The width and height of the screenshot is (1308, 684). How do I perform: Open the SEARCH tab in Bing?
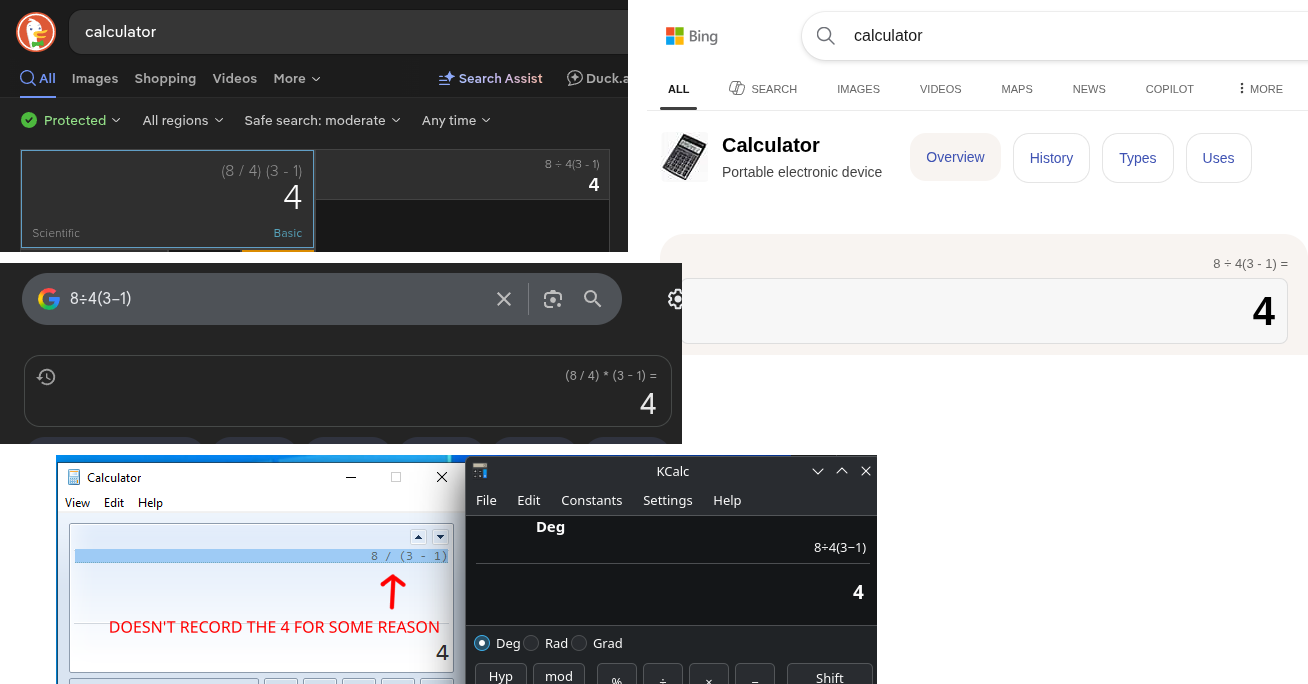pos(763,89)
